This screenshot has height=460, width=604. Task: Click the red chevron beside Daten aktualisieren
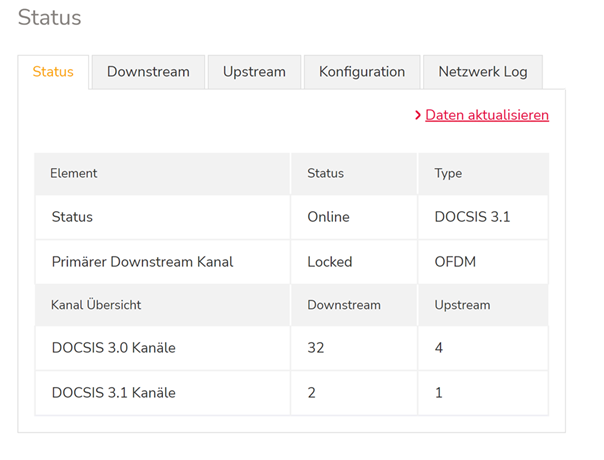(x=418, y=116)
